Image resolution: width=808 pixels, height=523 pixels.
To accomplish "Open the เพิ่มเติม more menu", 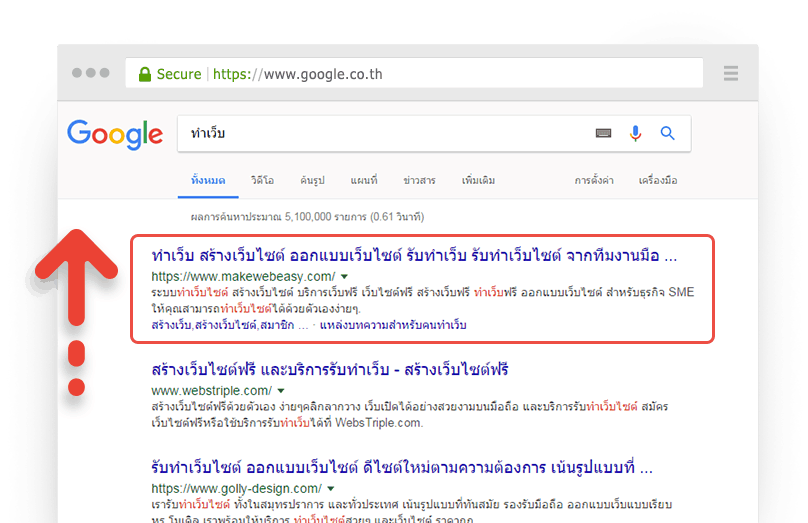I will click(x=478, y=181).
